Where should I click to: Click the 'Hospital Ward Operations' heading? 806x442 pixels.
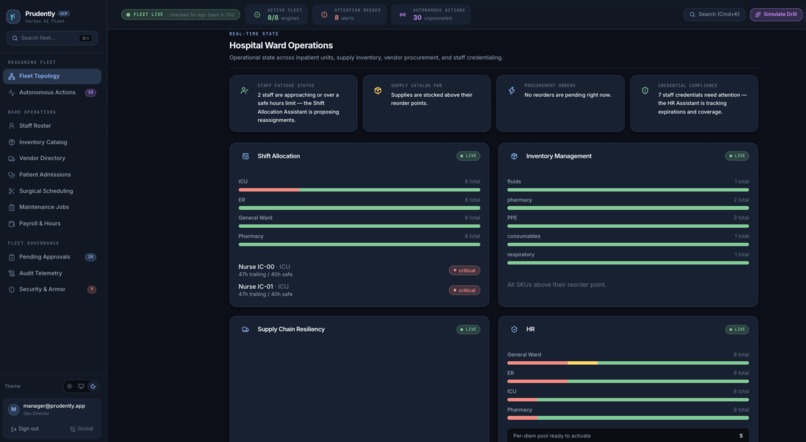tap(281, 46)
